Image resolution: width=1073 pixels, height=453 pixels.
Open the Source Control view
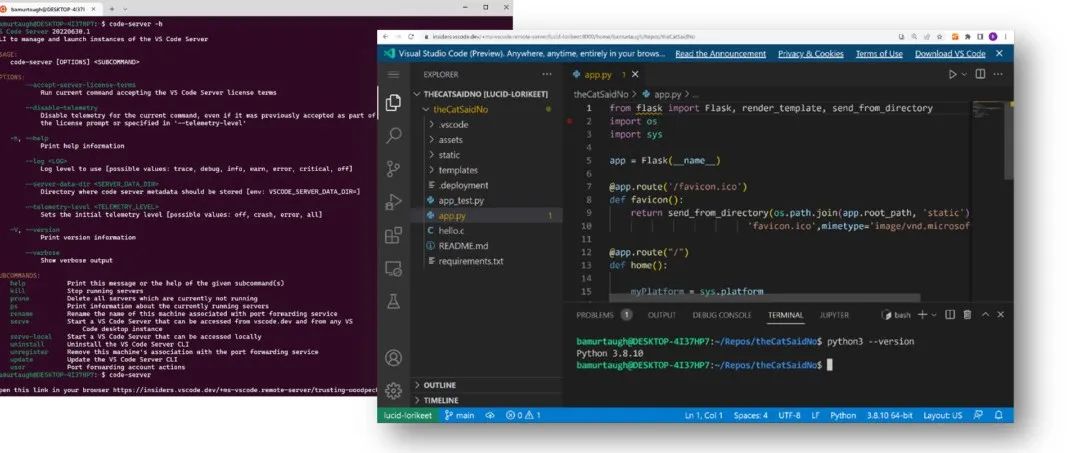tap(393, 168)
